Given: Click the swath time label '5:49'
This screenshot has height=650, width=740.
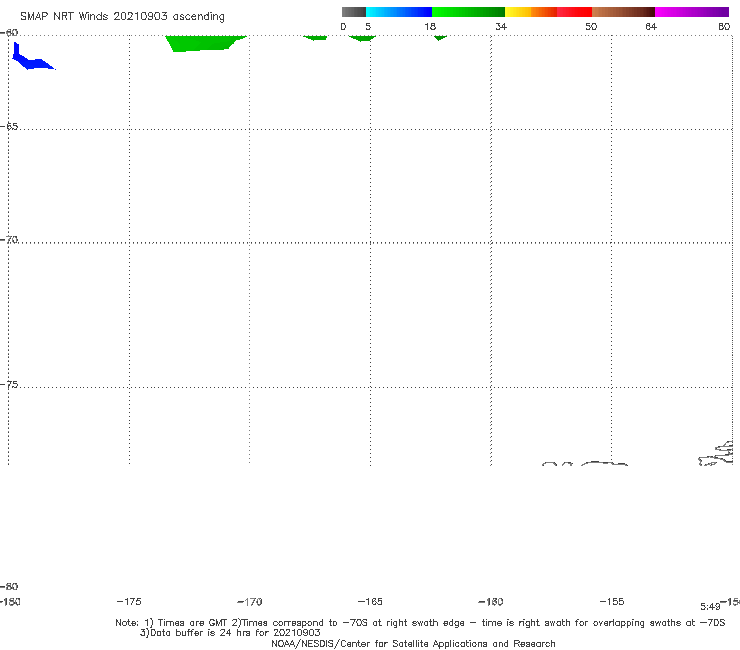Looking at the screenshot, I should [x=710, y=607].
